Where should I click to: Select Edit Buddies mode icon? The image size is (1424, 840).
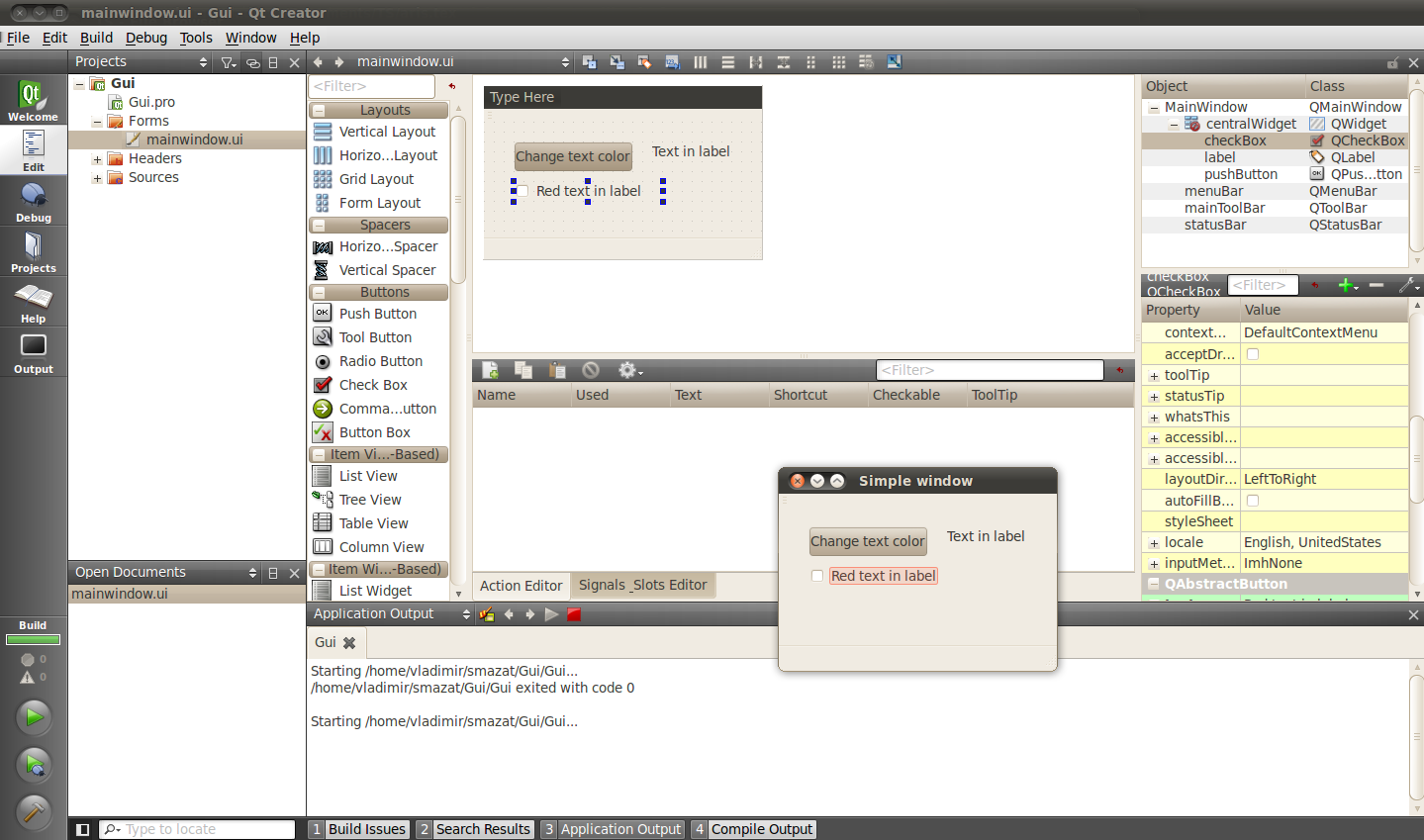(644, 61)
